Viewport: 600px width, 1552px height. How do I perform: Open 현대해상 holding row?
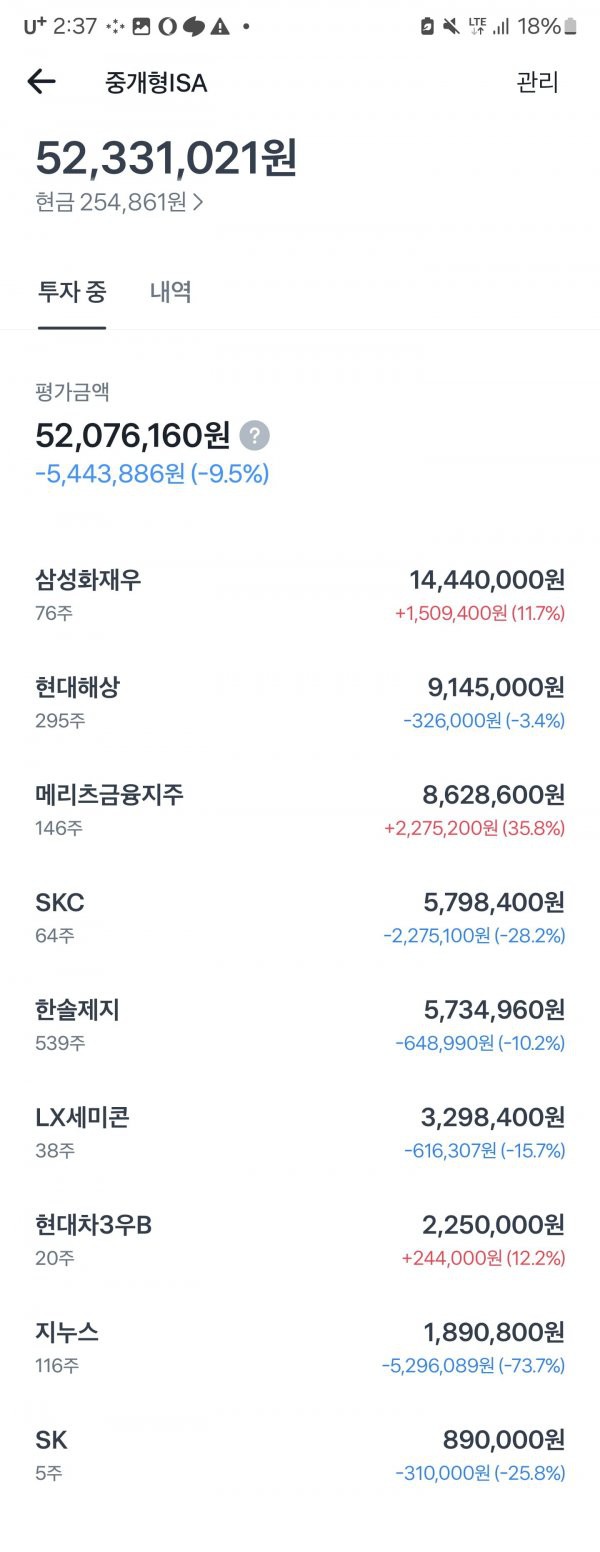(x=300, y=703)
